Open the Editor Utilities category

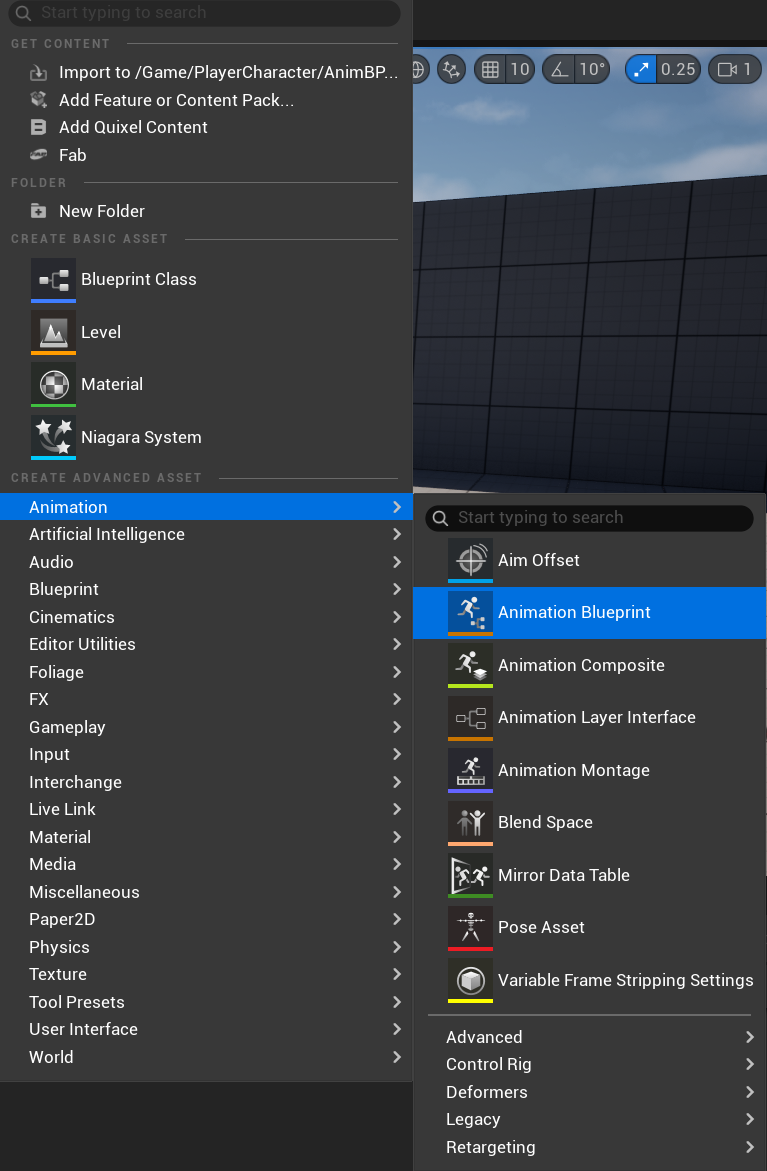coord(206,644)
